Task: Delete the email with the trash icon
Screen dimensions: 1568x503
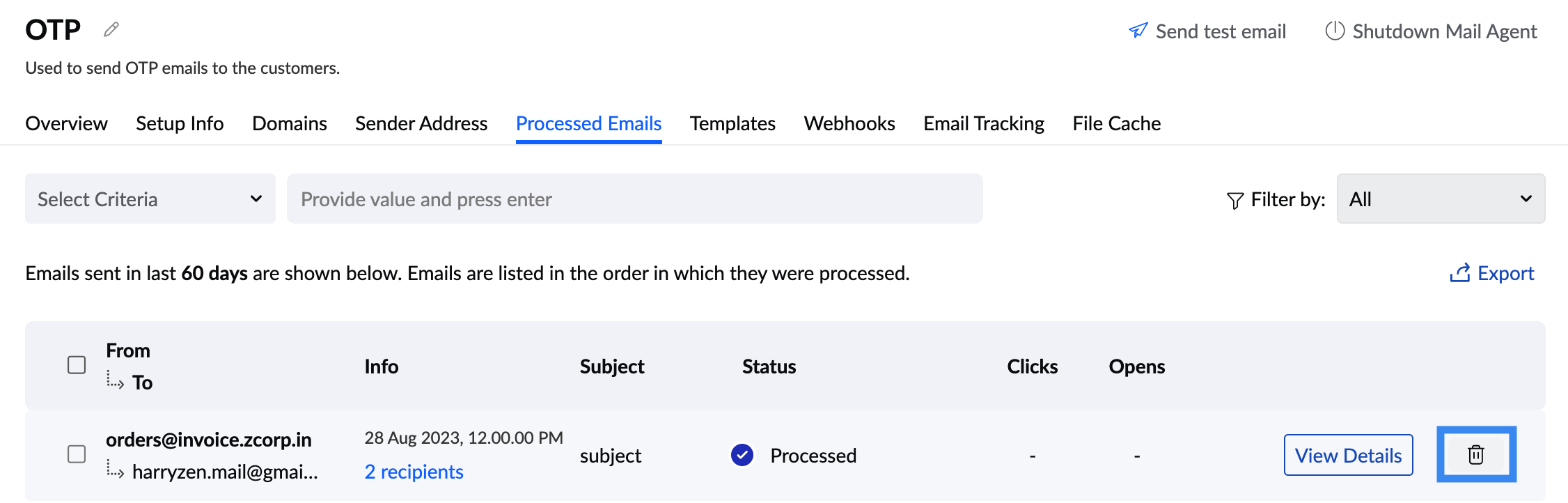Action: [x=1476, y=454]
